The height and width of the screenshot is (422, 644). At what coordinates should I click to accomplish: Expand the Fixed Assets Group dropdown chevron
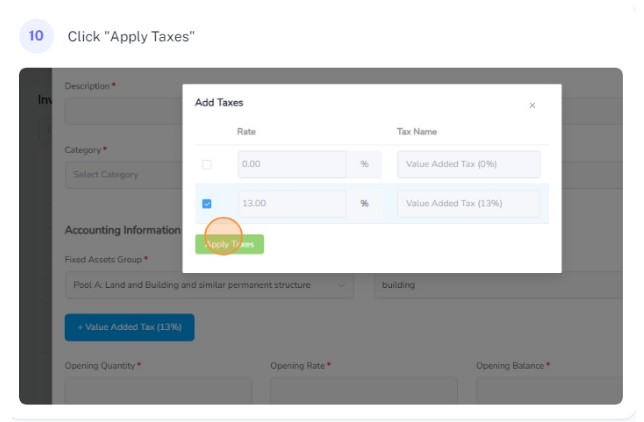coord(341,285)
